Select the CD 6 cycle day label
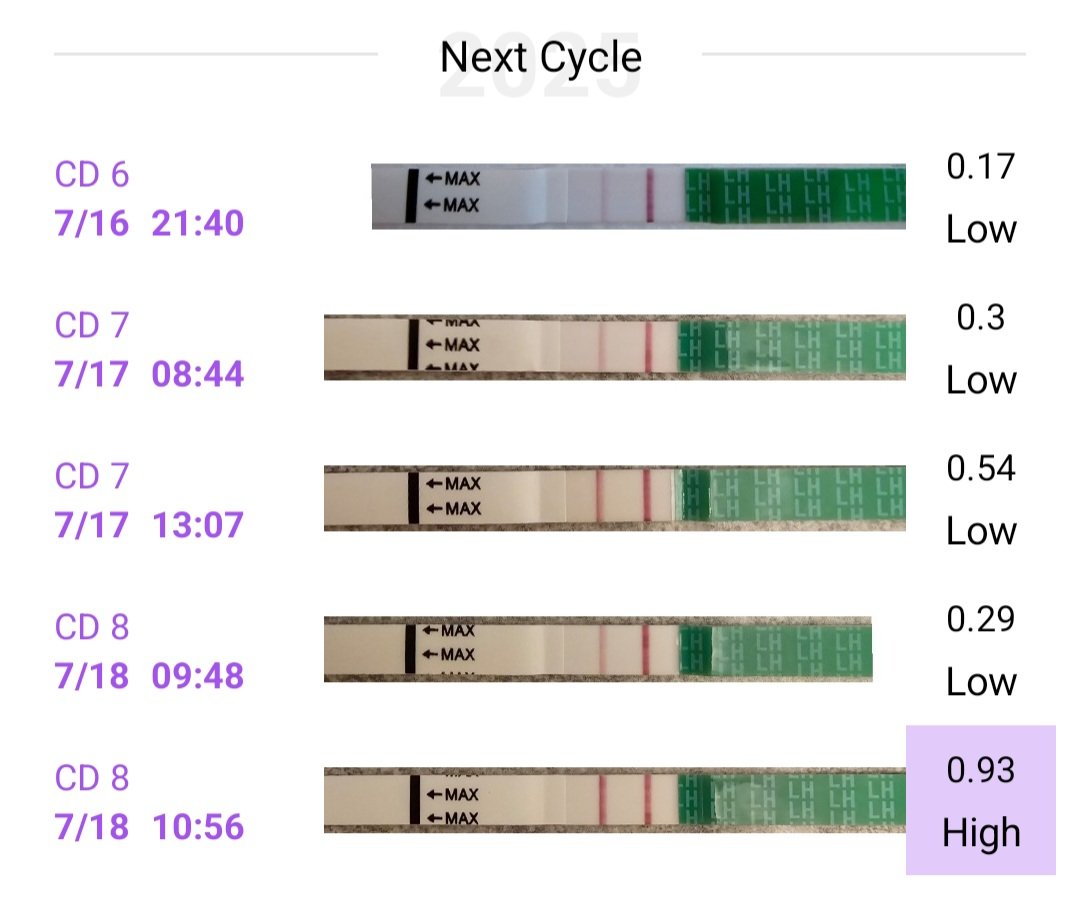The height and width of the screenshot is (916, 1080). pyautogui.click(x=92, y=175)
